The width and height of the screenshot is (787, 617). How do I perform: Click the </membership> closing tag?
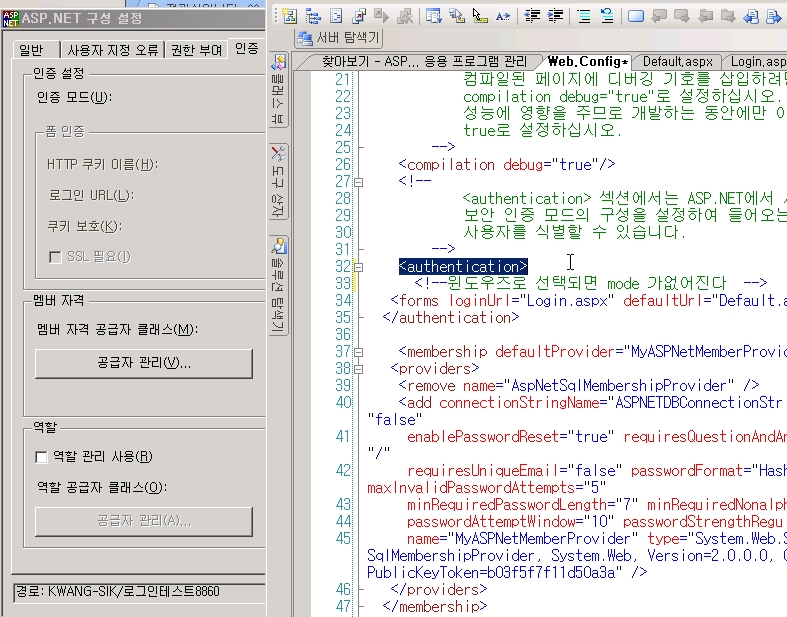[x=434, y=606]
